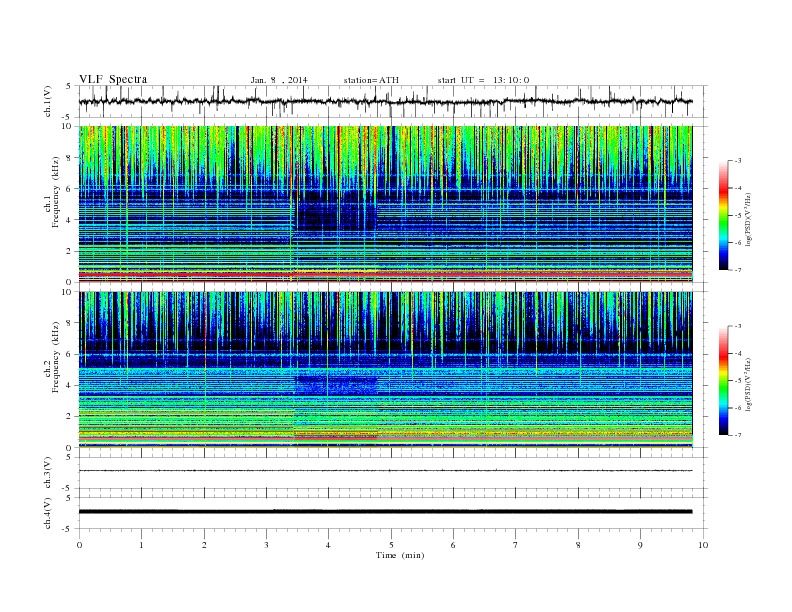Click the time axis tick label "3"
Screen dimensions: 792x612
point(266,545)
